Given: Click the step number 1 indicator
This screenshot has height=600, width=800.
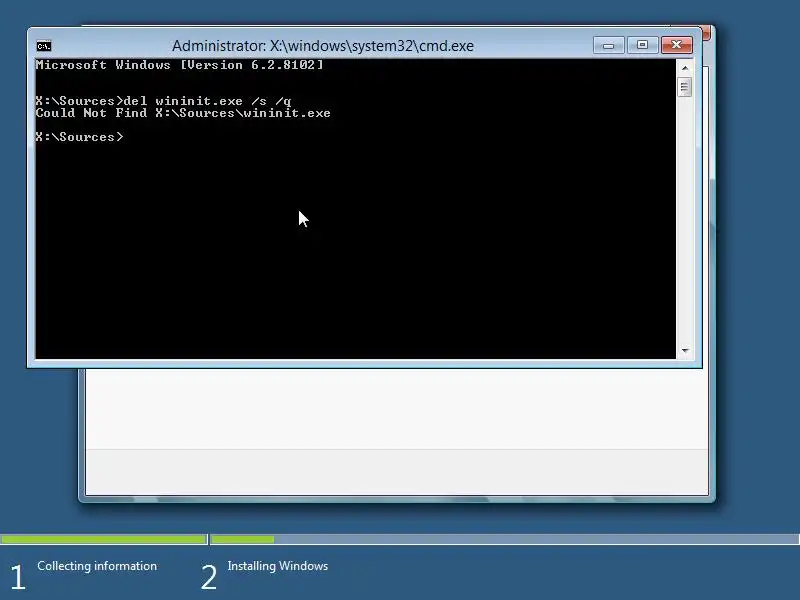Looking at the screenshot, I should tap(18, 578).
